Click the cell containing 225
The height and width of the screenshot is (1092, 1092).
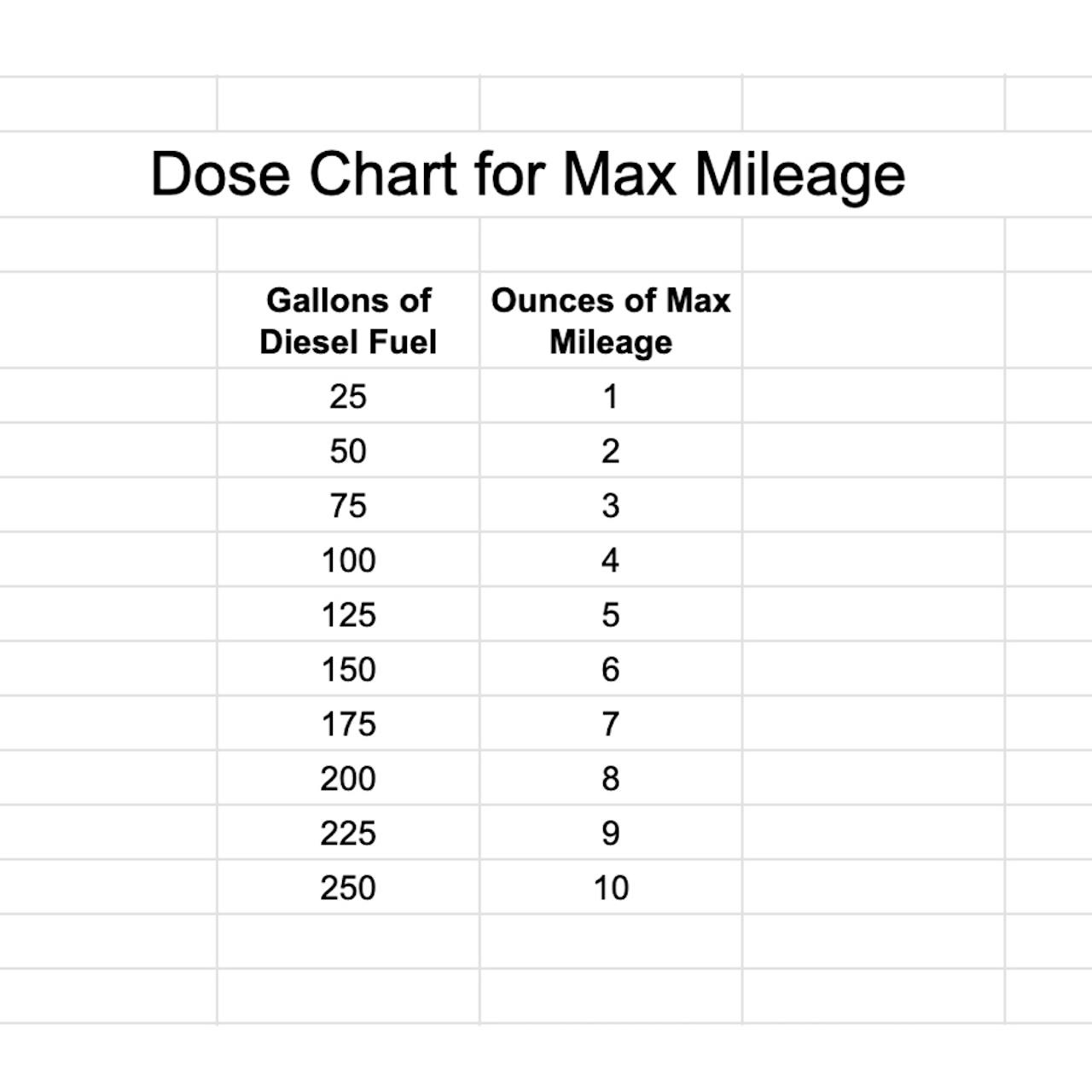348,834
